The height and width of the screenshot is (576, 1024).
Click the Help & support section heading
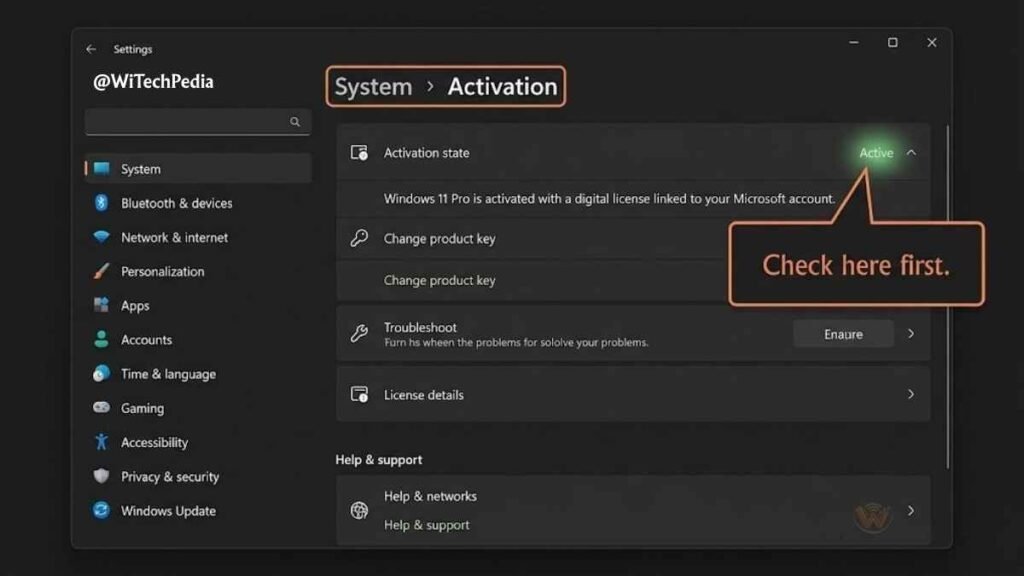(379, 460)
